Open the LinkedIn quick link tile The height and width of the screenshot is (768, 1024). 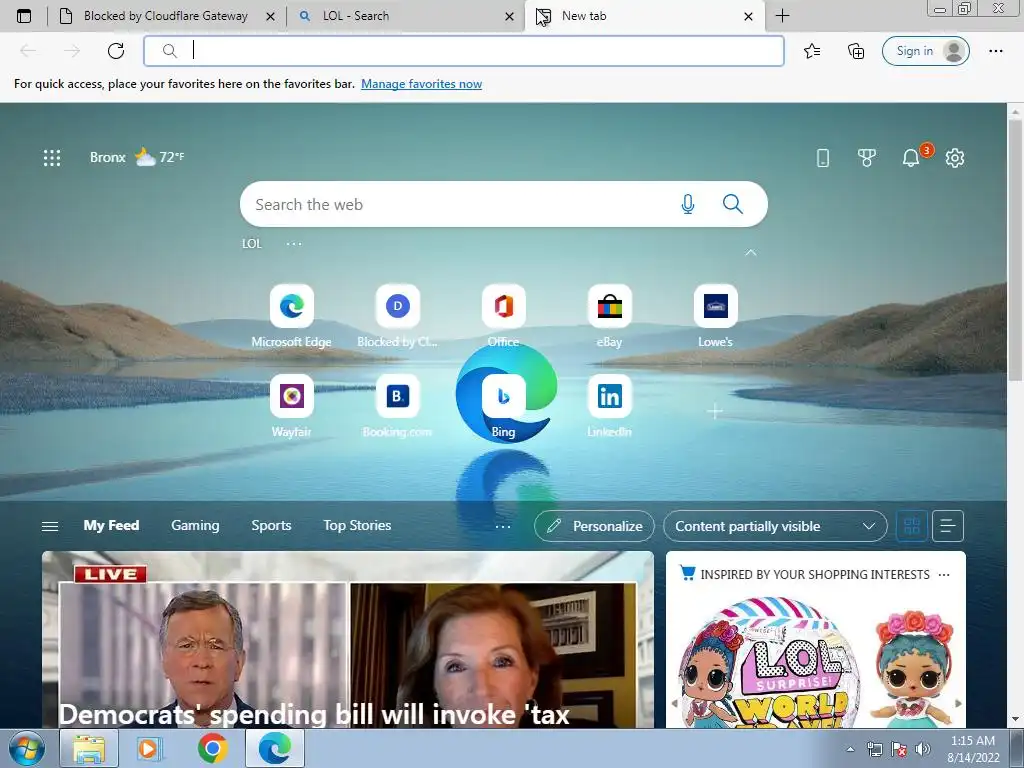tap(609, 406)
